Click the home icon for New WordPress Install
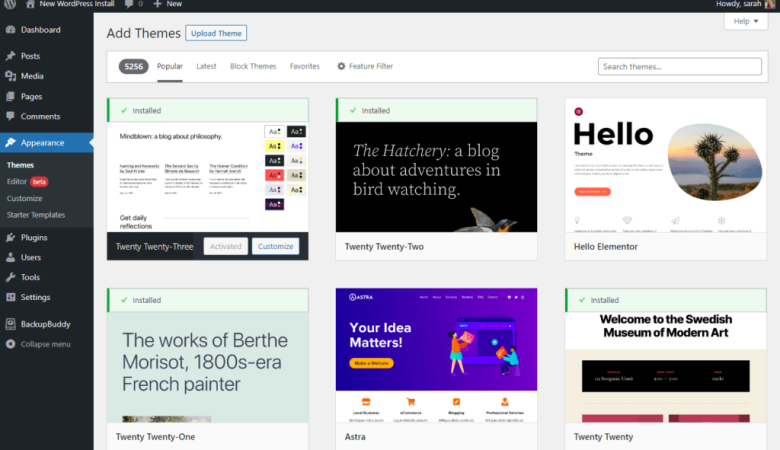This screenshot has width=780, height=450. [30, 4]
